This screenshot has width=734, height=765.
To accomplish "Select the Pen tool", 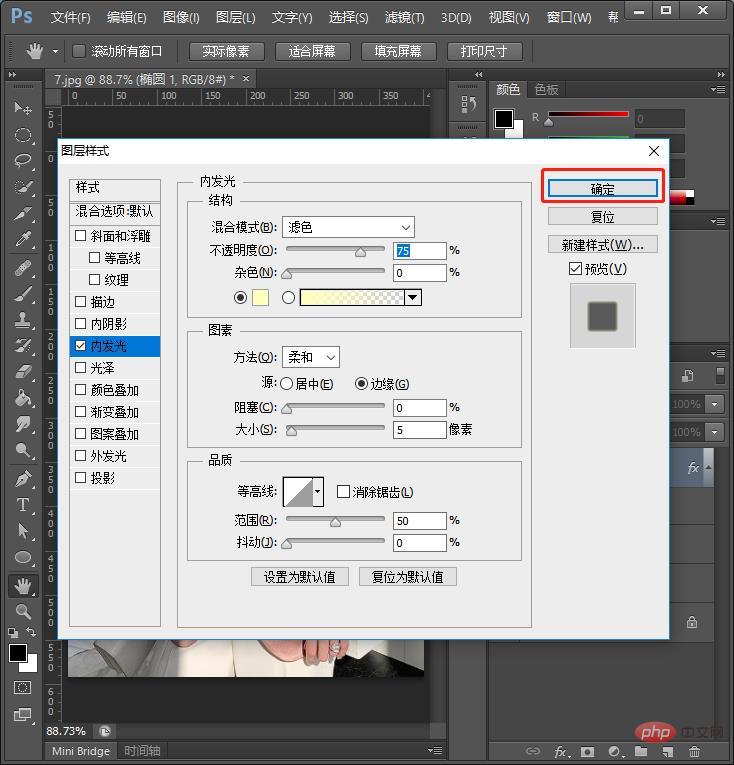I will tap(22, 479).
